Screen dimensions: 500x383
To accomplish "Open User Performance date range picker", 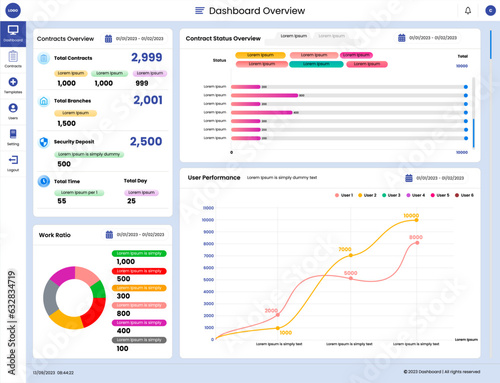I will [x=435, y=178].
